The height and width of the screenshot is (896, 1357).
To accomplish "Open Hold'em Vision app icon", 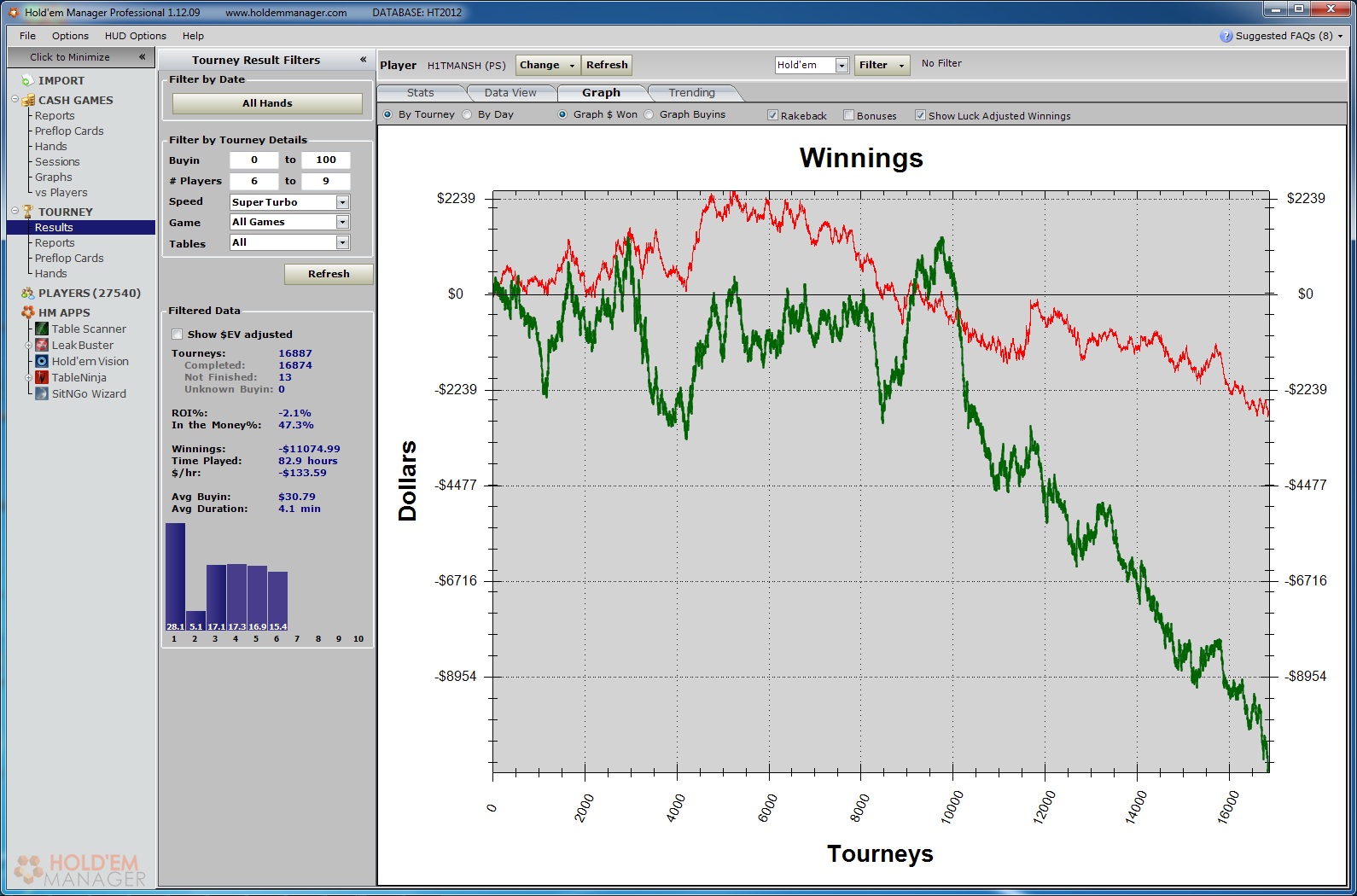I will pyautogui.click(x=42, y=361).
